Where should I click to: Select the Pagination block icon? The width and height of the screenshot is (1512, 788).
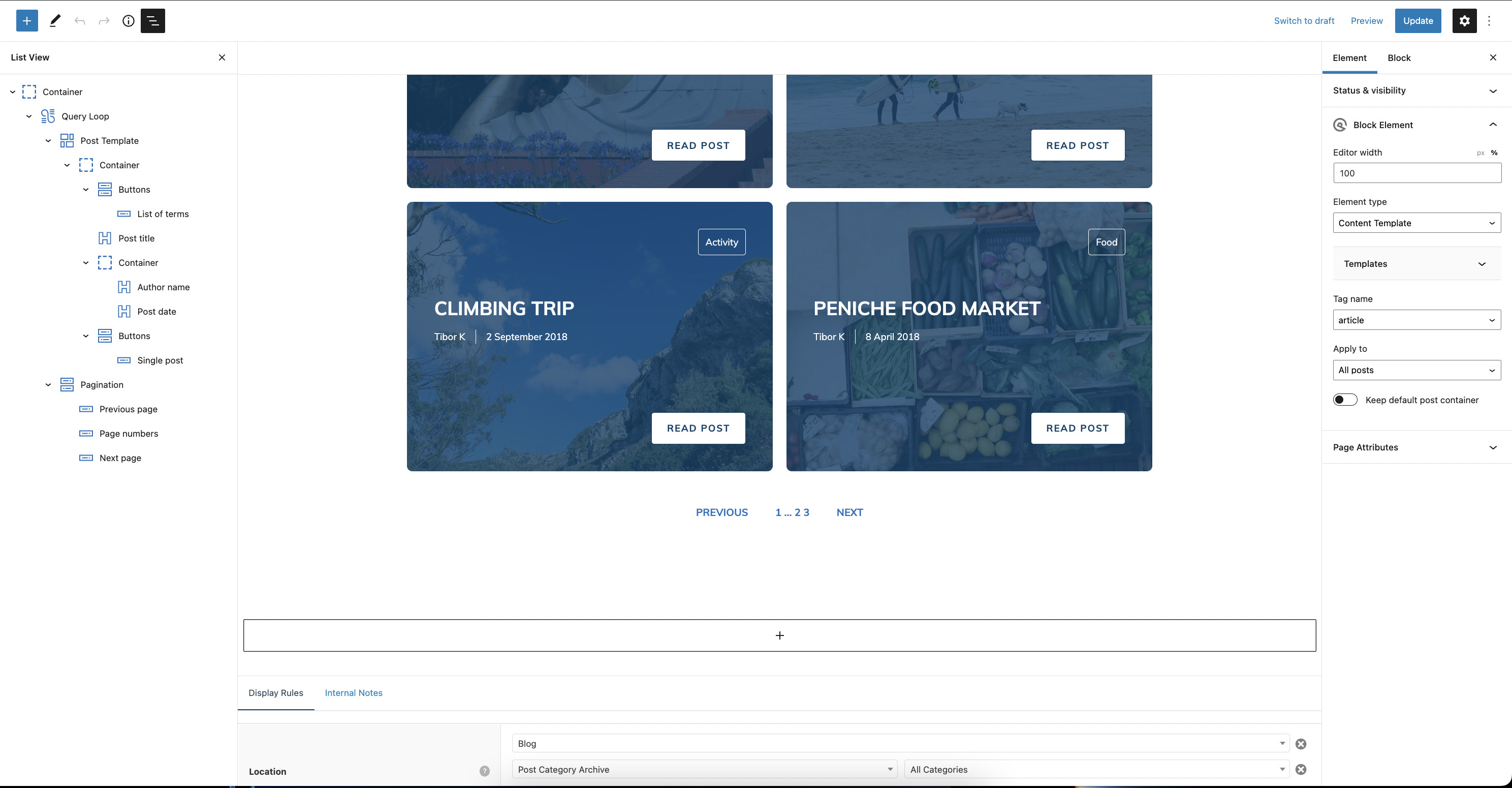coord(67,385)
